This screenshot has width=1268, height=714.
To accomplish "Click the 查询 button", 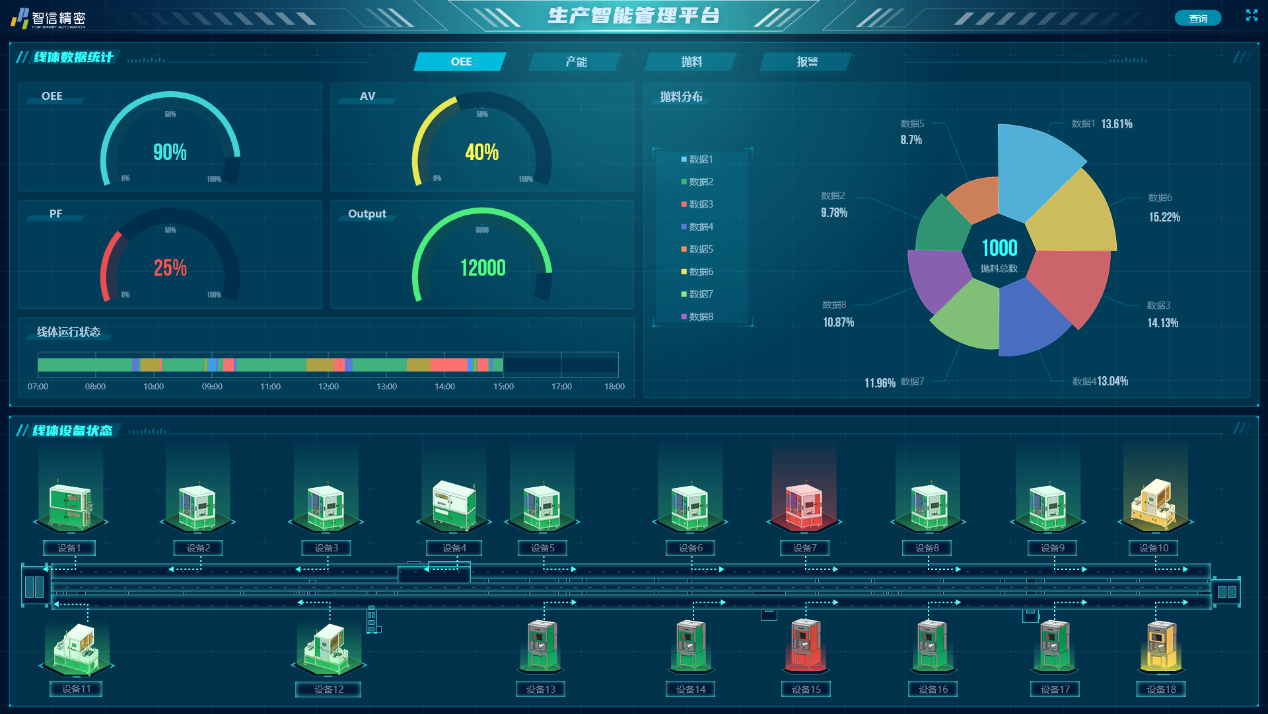I will click(x=1197, y=18).
